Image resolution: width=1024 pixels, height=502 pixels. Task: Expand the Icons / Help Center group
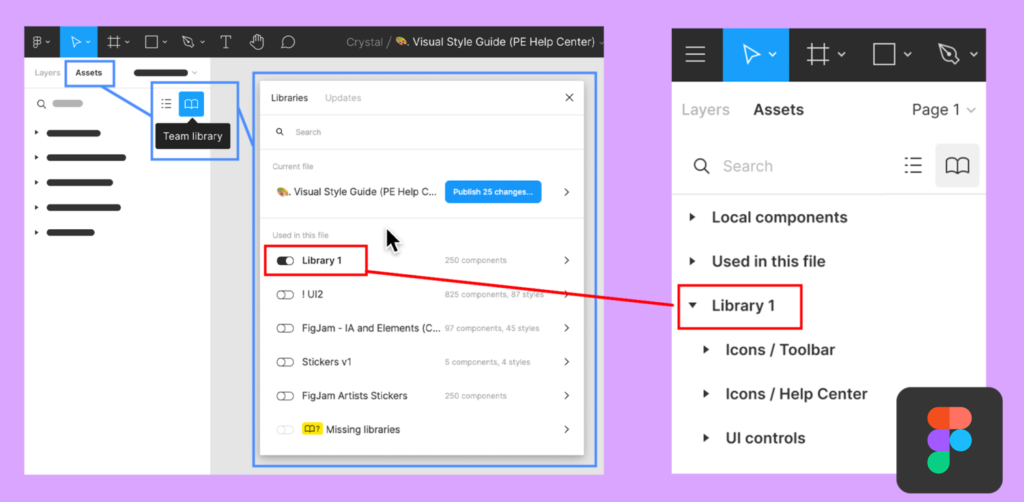(x=706, y=394)
